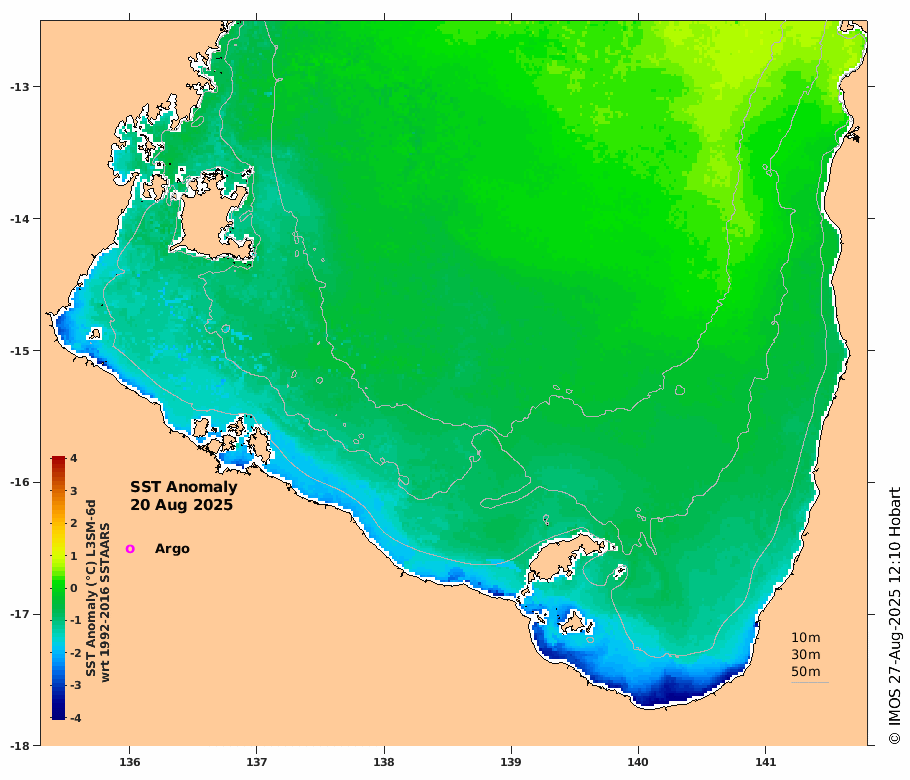This screenshot has width=910, height=780.
Task: Click the latitude axis label '-17'
Action: (x=20, y=614)
